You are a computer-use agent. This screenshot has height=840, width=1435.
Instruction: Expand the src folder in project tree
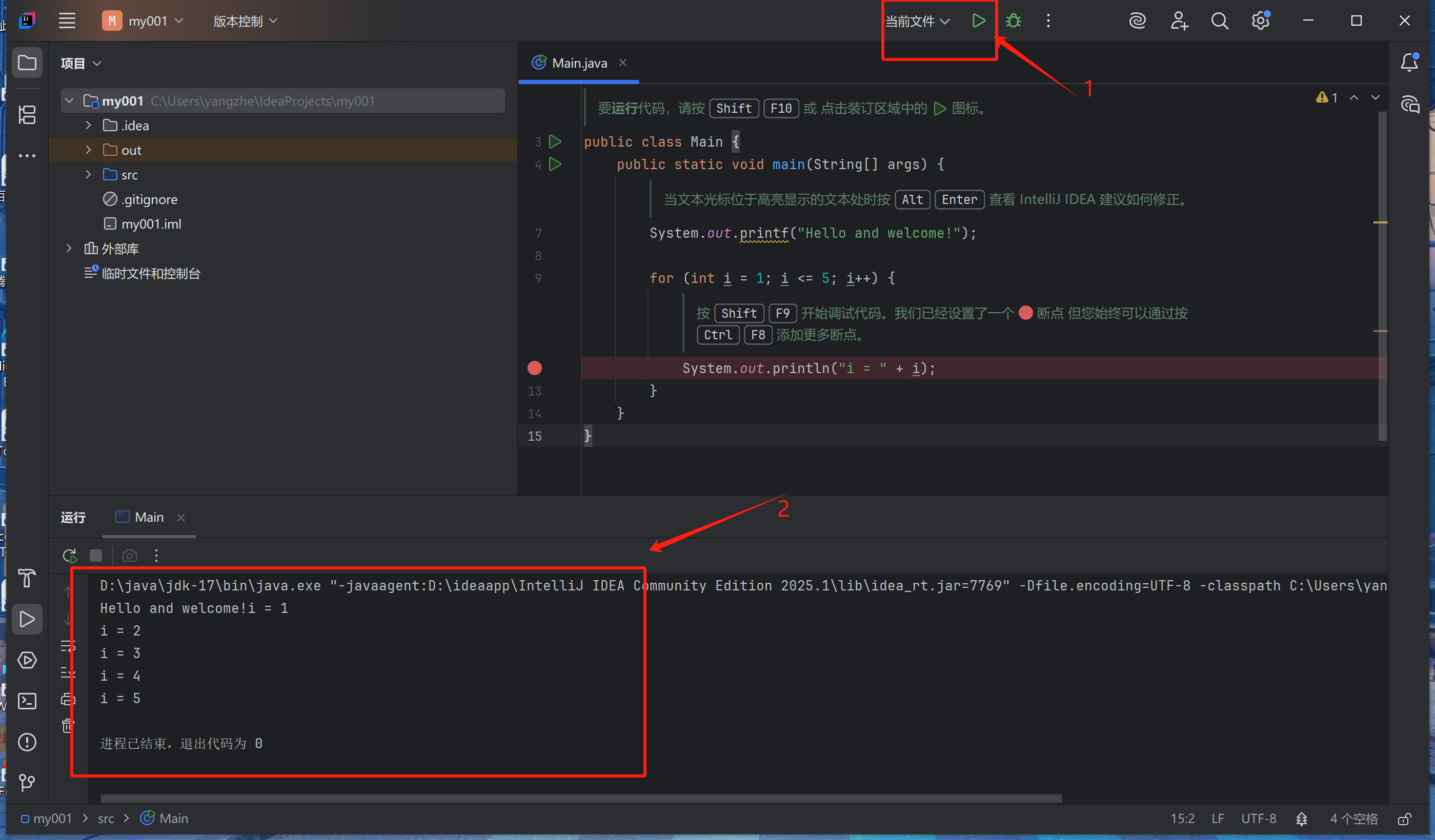[88, 175]
